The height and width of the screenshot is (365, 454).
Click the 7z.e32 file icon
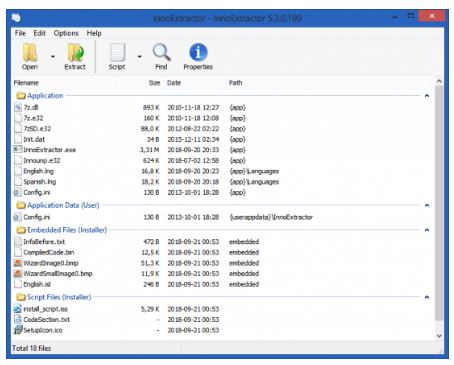[18, 118]
